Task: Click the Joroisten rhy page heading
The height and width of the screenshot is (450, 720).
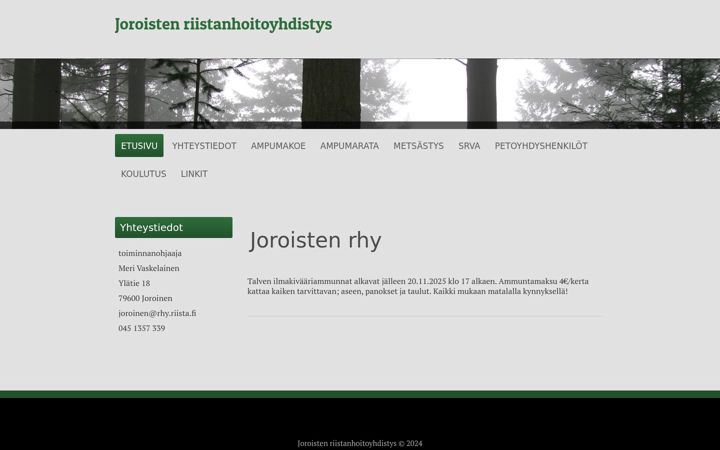Action: tap(315, 241)
